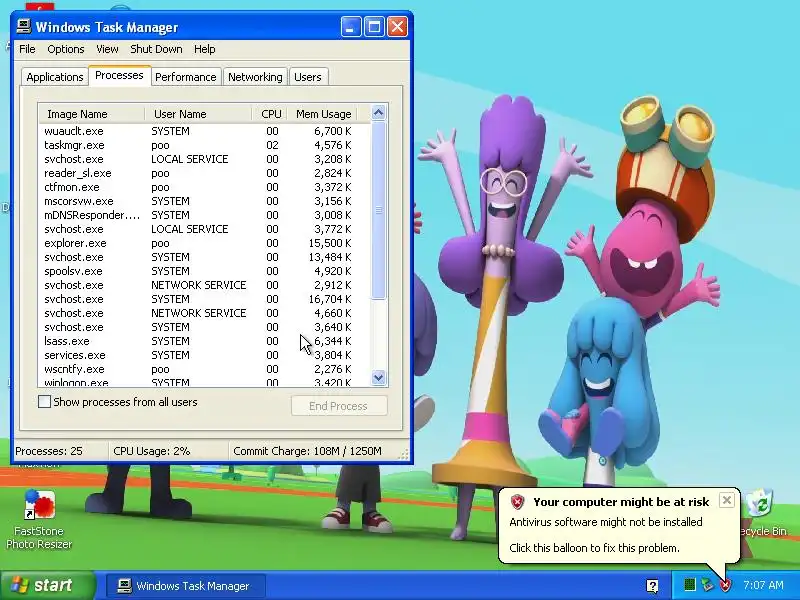This screenshot has height=600, width=800.
Task: Select the lsass.exe process
Action: click(x=204, y=341)
